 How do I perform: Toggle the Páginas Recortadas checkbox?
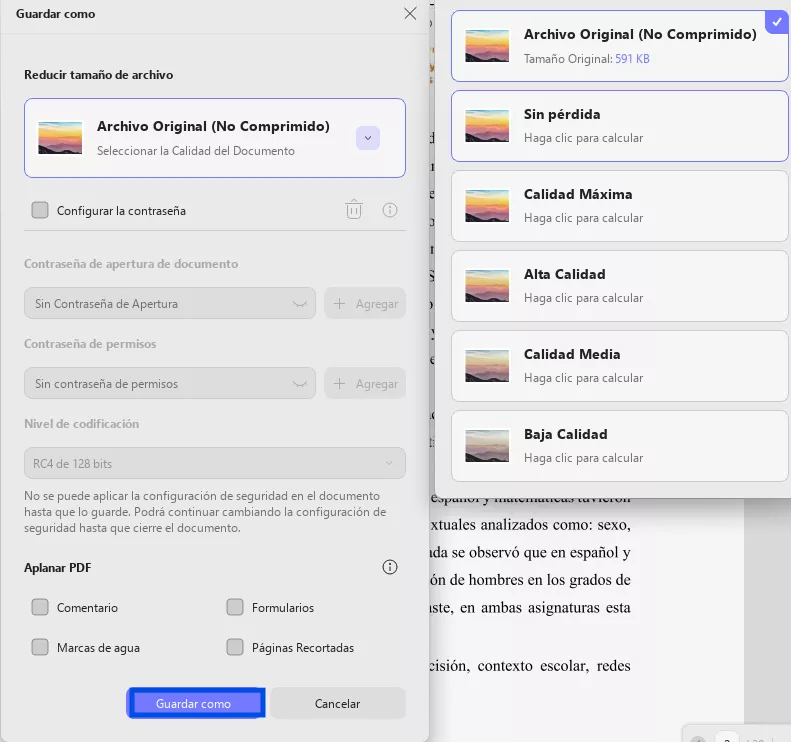pyautogui.click(x=235, y=647)
